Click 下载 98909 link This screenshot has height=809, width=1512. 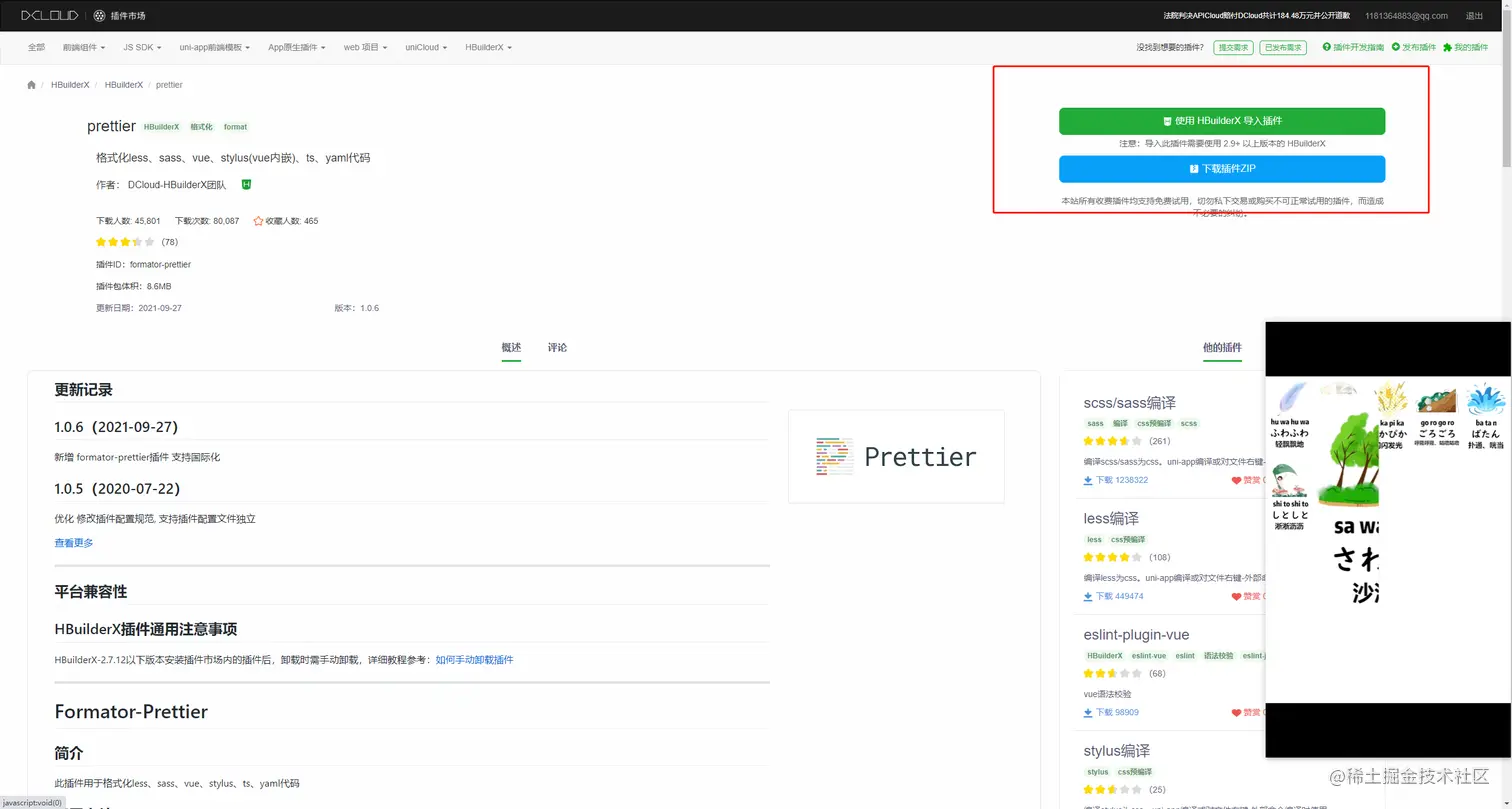click(1117, 712)
